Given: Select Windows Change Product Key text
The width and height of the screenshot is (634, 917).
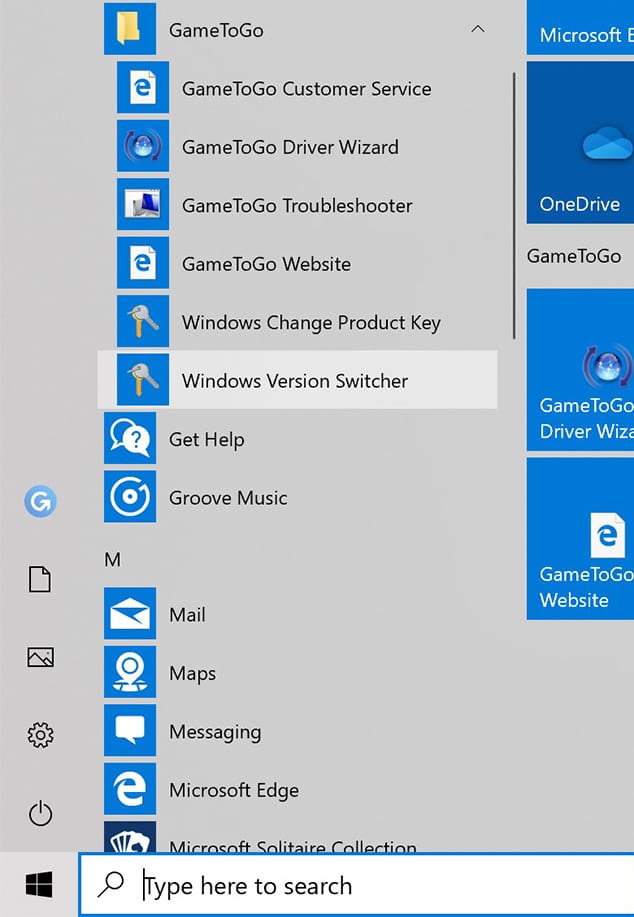Looking at the screenshot, I should click(311, 323).
